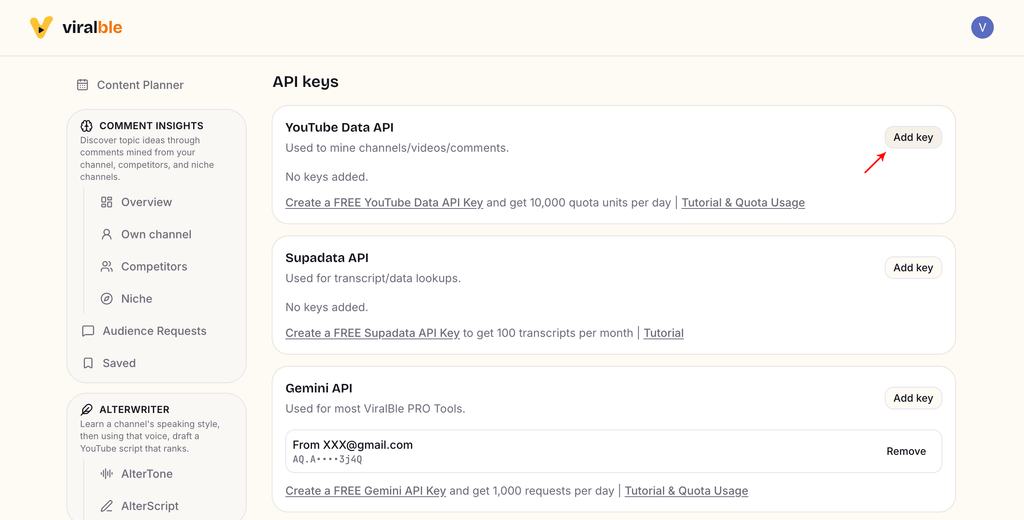Click the API keys page heading
The image size is (1024, 520).
[306, 82]
